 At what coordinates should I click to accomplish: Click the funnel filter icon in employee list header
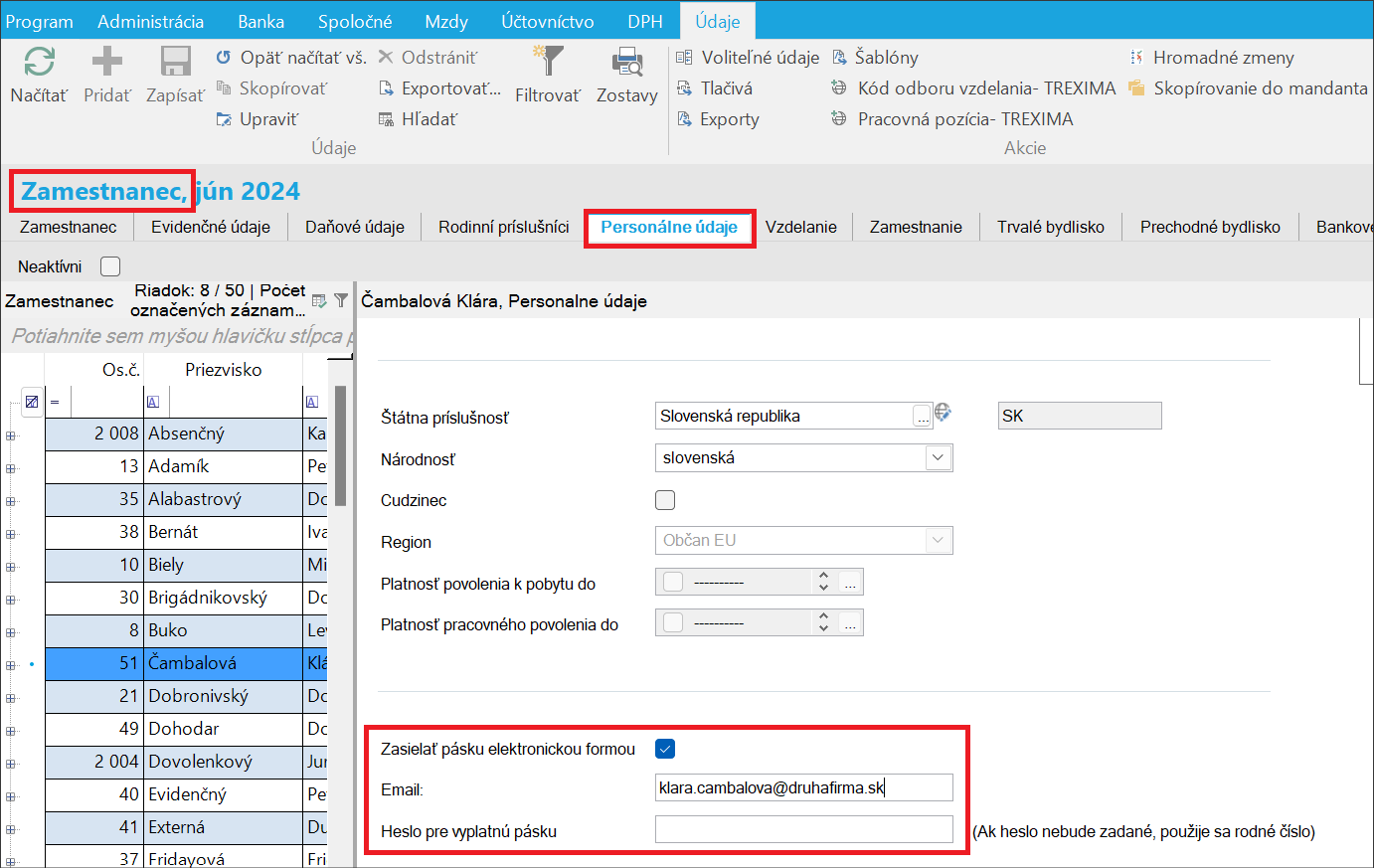point(341,300)
